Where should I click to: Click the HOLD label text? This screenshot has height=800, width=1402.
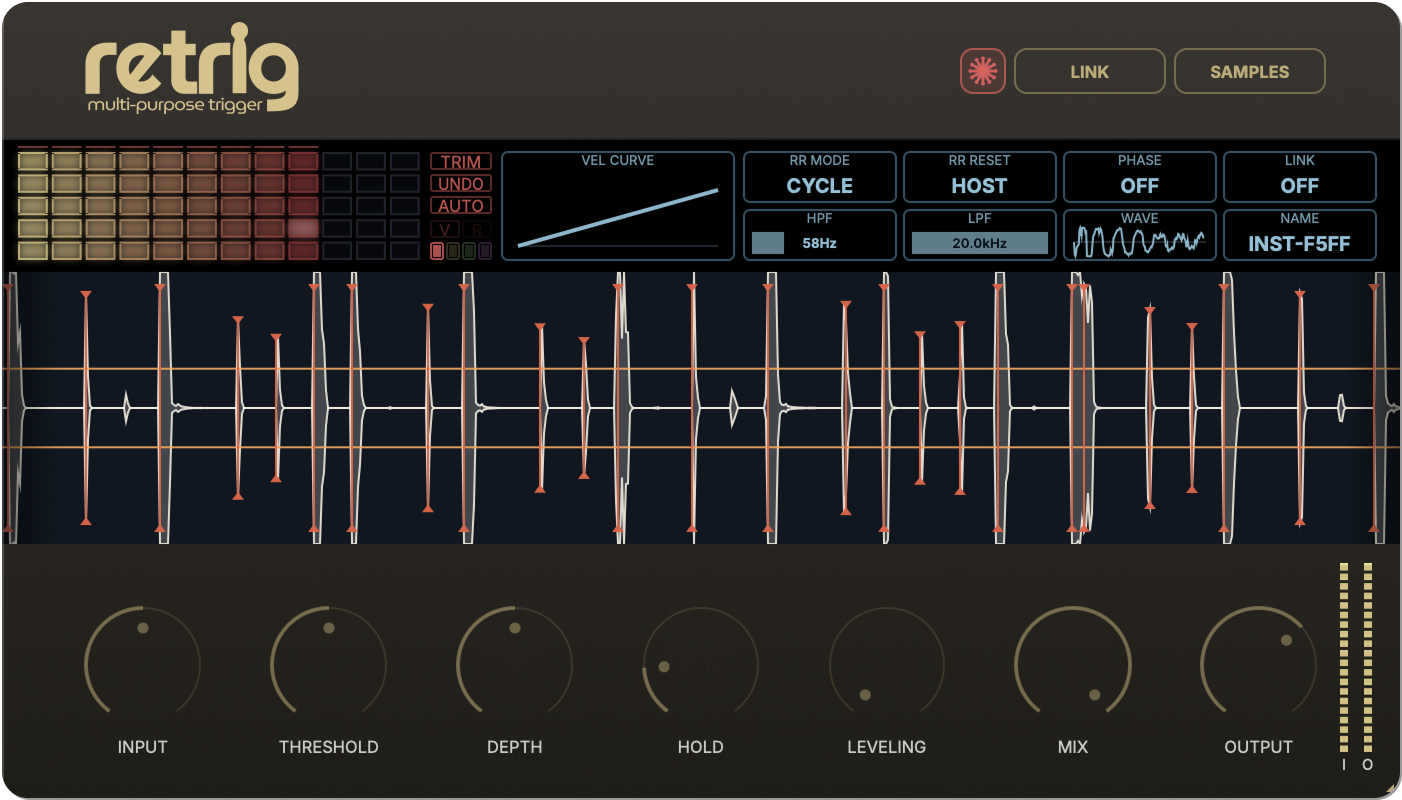pyautogui.click(x=700, y=747)
